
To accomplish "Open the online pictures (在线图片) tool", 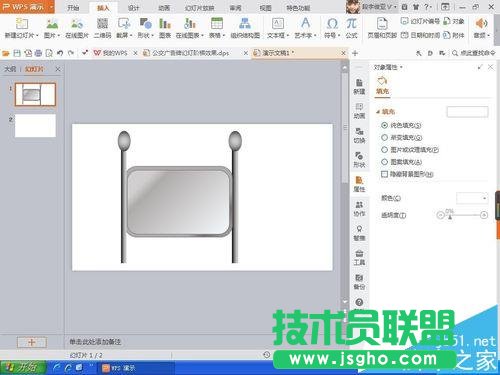I will (x=77, y=24).
